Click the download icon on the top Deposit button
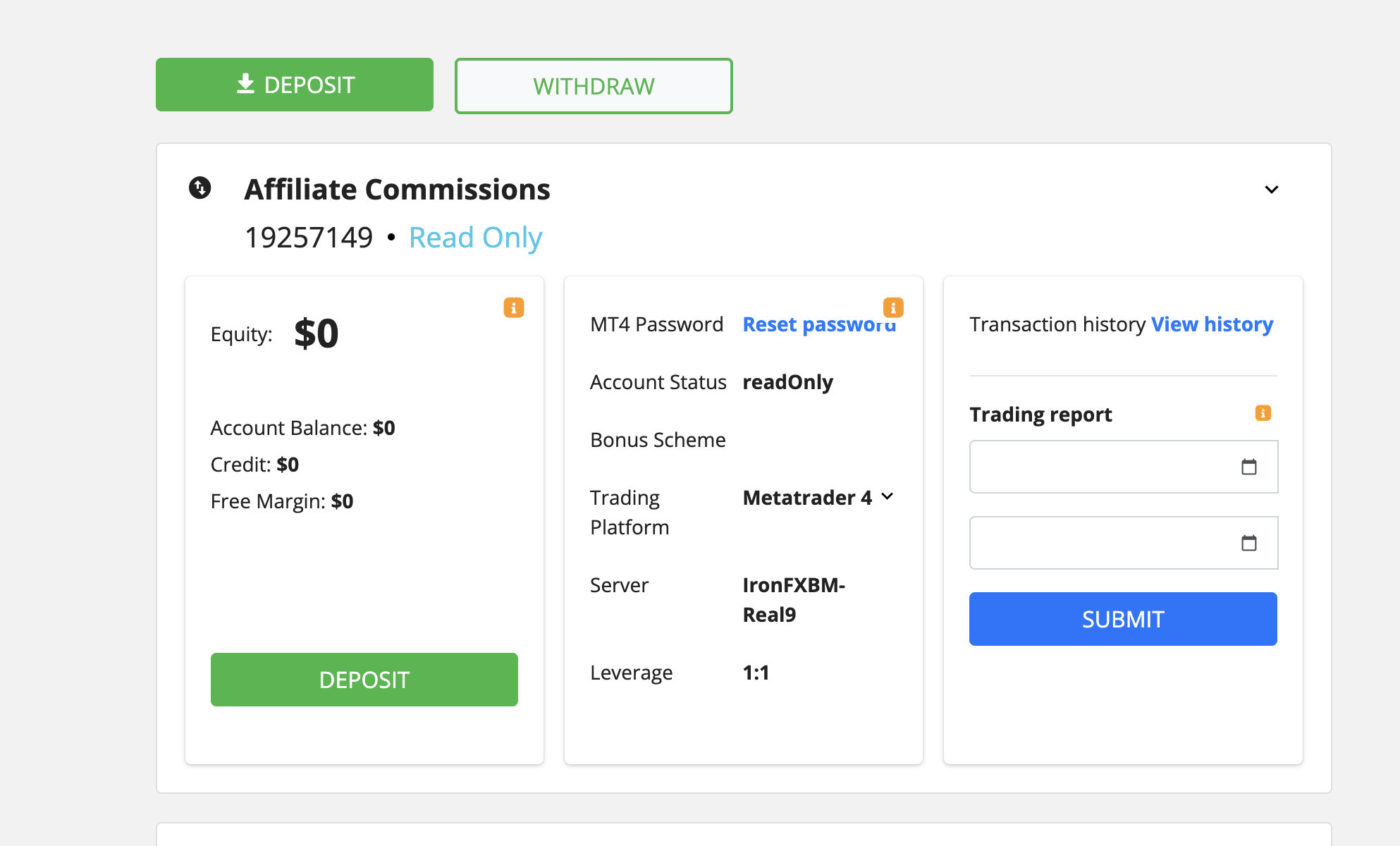 click(245, 84)
